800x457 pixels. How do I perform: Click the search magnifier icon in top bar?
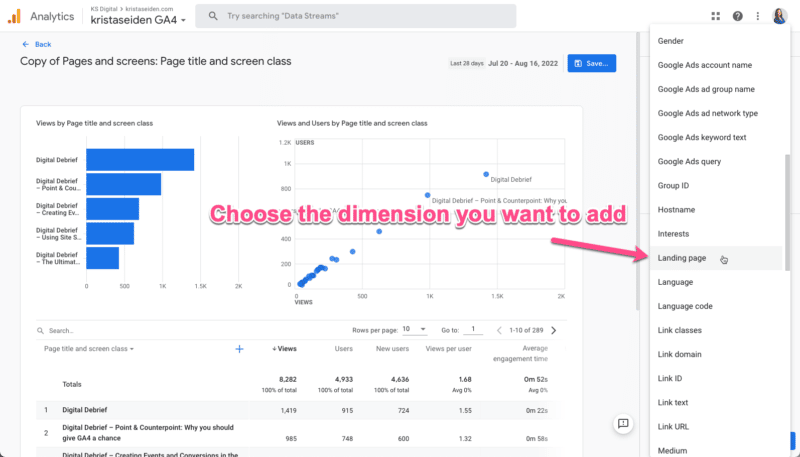pyautogui.click(x=213, y=16)
